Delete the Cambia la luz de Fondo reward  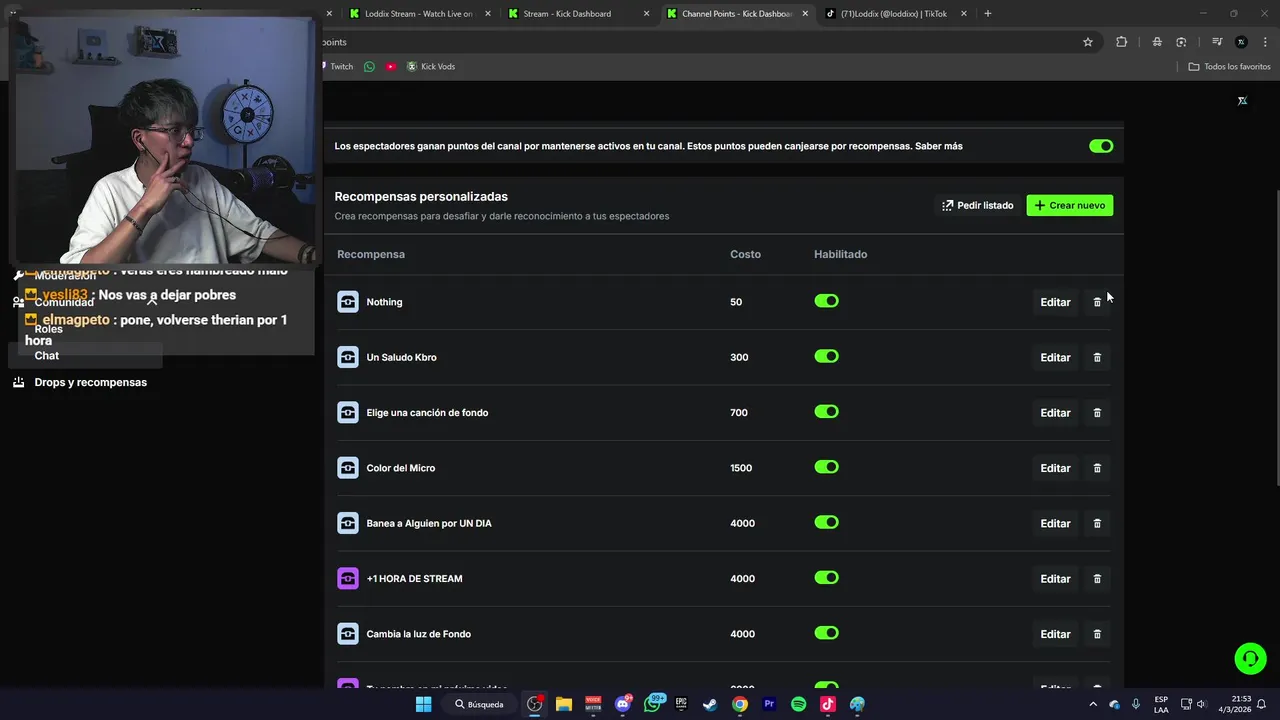coord(1097,634)
